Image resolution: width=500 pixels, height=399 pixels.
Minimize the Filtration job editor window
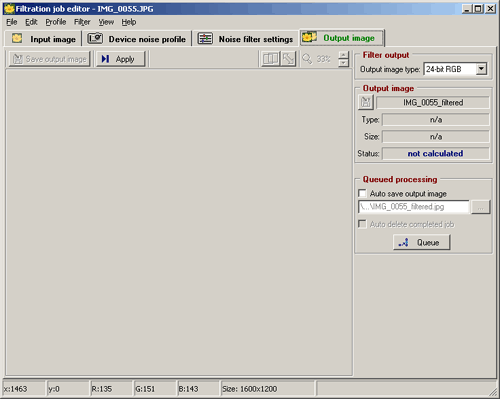tap(467, 9)
